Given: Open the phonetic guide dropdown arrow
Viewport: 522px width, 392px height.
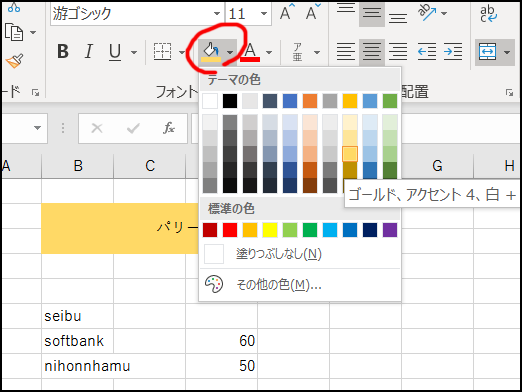Looking at the screenshot, I should pyautogui.click(x=317, y=52).
